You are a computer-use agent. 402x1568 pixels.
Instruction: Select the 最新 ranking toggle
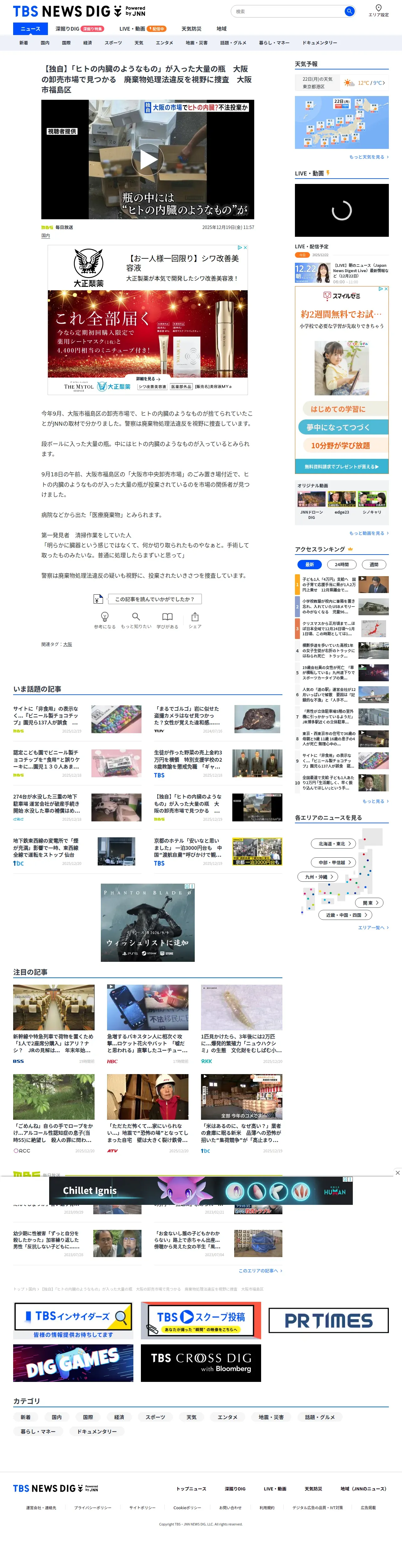click(x=309, y=564)
